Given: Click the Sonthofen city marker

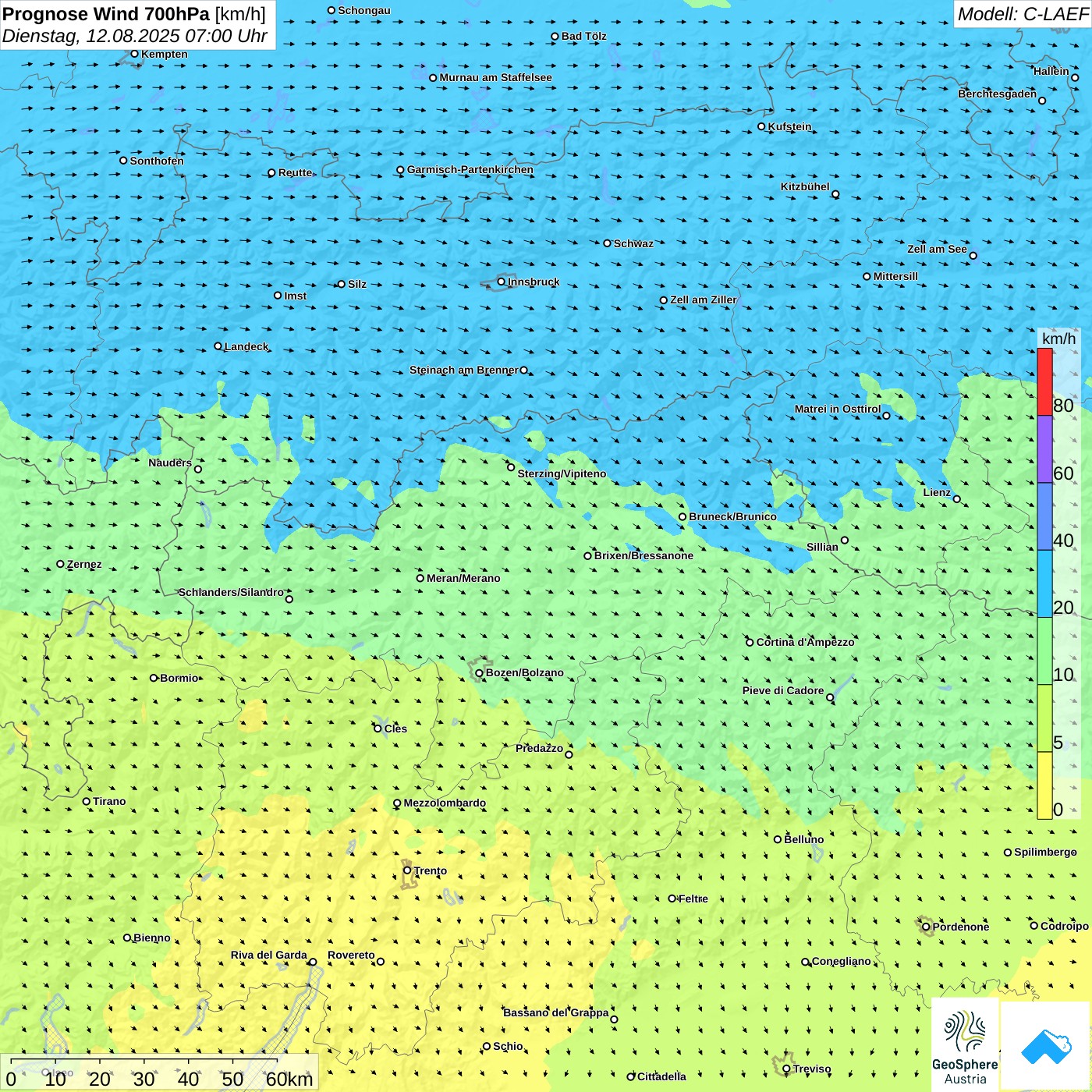Looking at the screenshot, I should coord(123,161).
